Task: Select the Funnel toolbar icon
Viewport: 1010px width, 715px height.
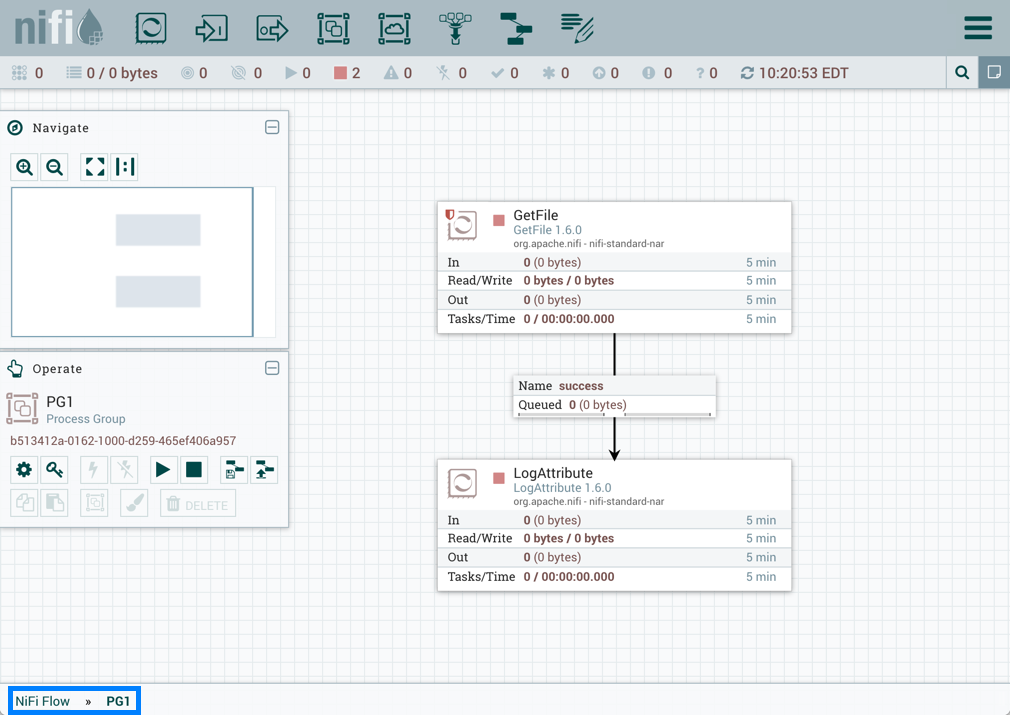Action: pos(455,28)
